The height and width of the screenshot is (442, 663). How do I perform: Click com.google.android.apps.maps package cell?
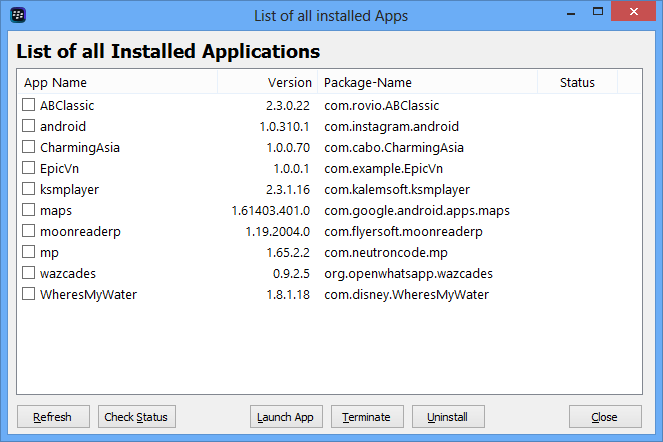[417, 211]
